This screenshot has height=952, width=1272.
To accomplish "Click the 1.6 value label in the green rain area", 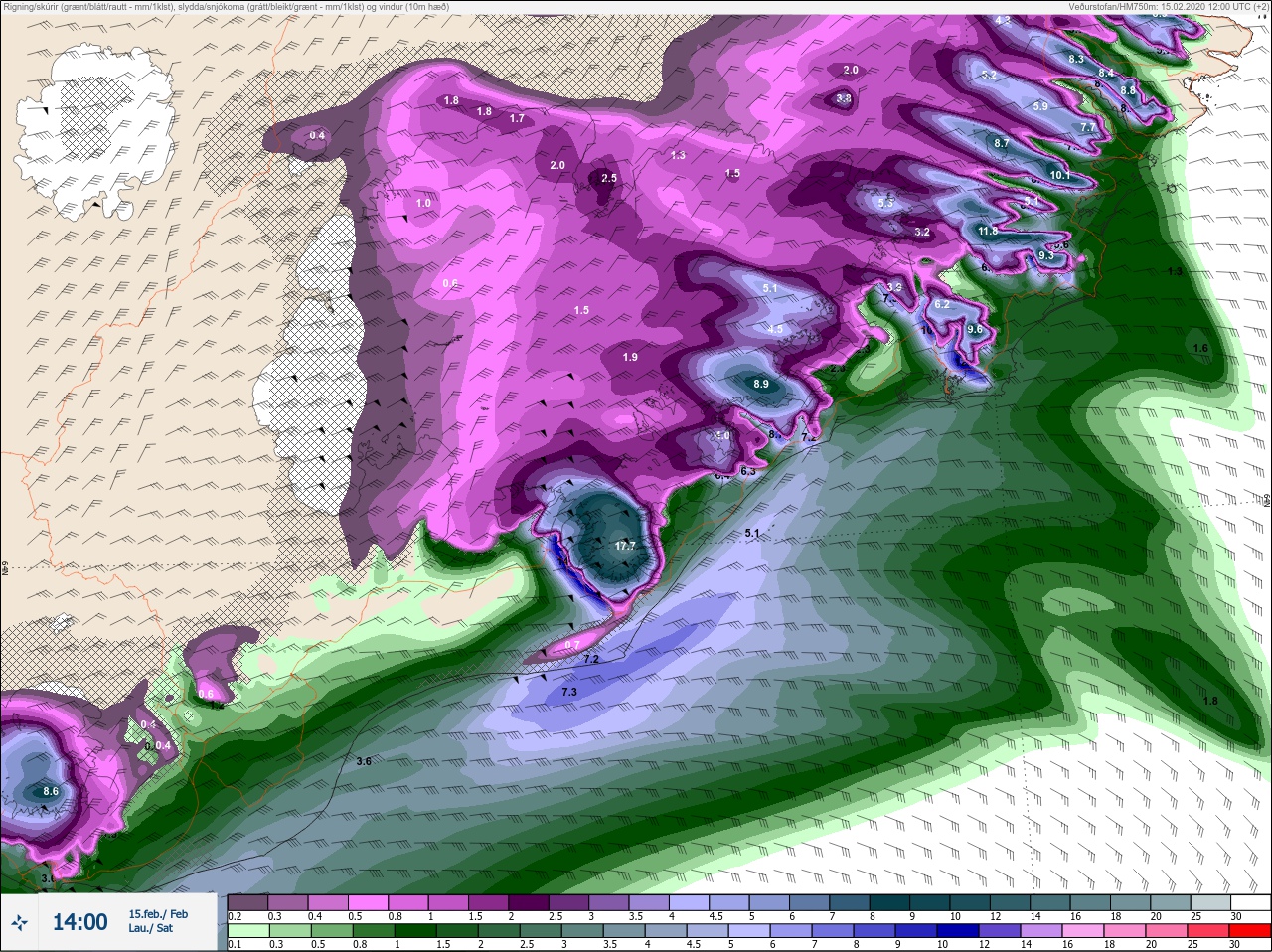I will coord(1200,348).
